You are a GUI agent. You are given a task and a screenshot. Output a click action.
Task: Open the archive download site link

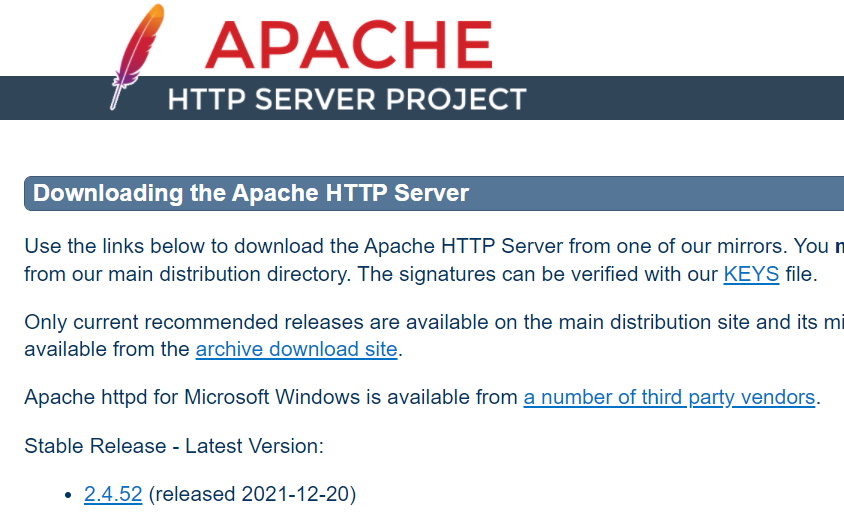pyautogui.click(x=296, y=349)
